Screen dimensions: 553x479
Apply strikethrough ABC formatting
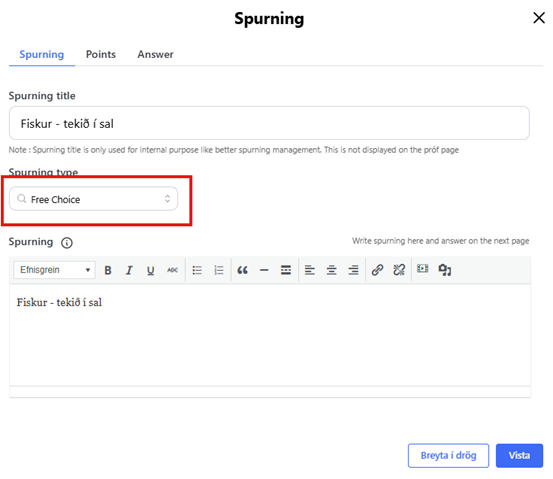click(x=172, y=270)
